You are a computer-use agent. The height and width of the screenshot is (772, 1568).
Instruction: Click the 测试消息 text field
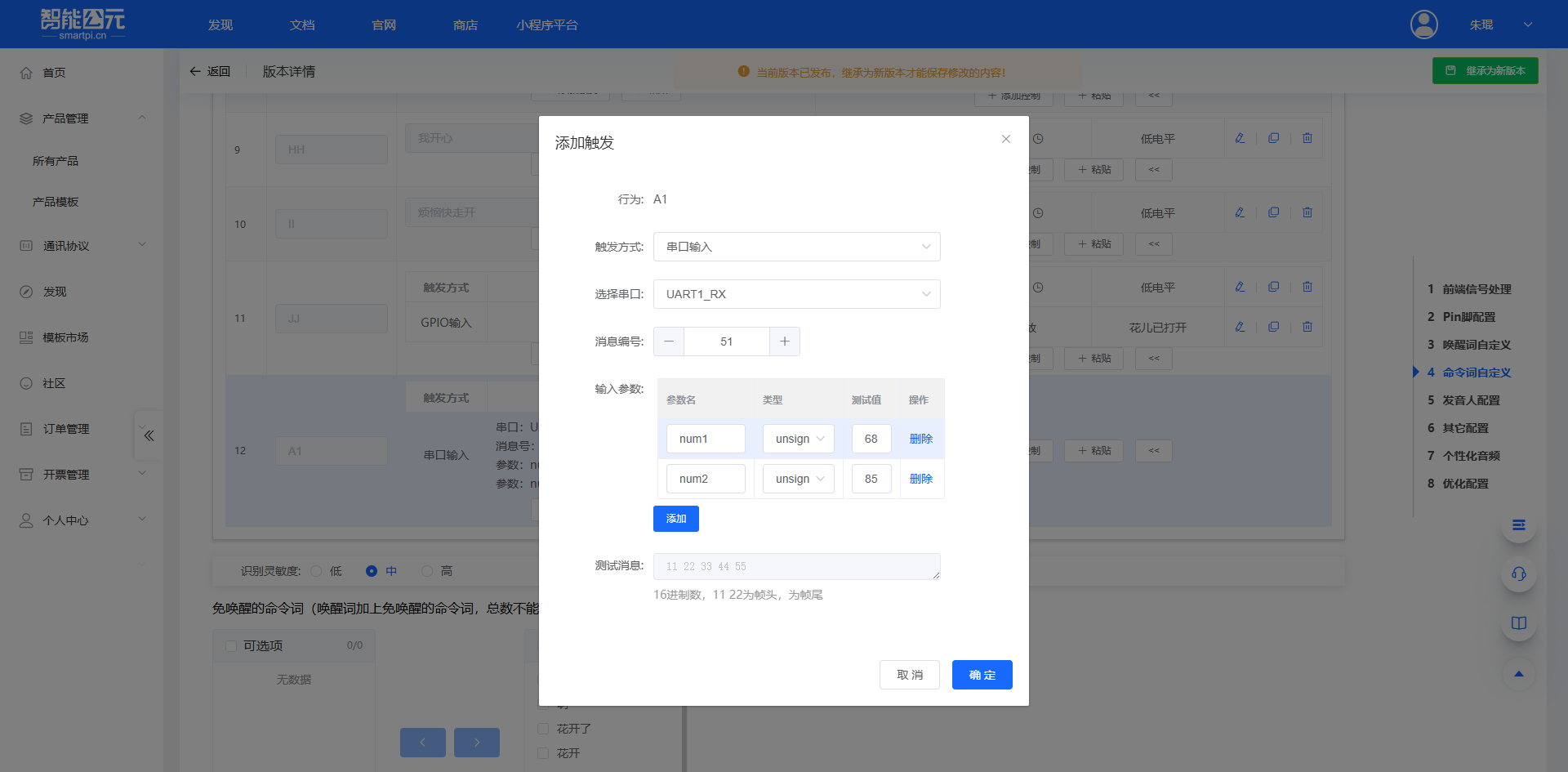796,566
